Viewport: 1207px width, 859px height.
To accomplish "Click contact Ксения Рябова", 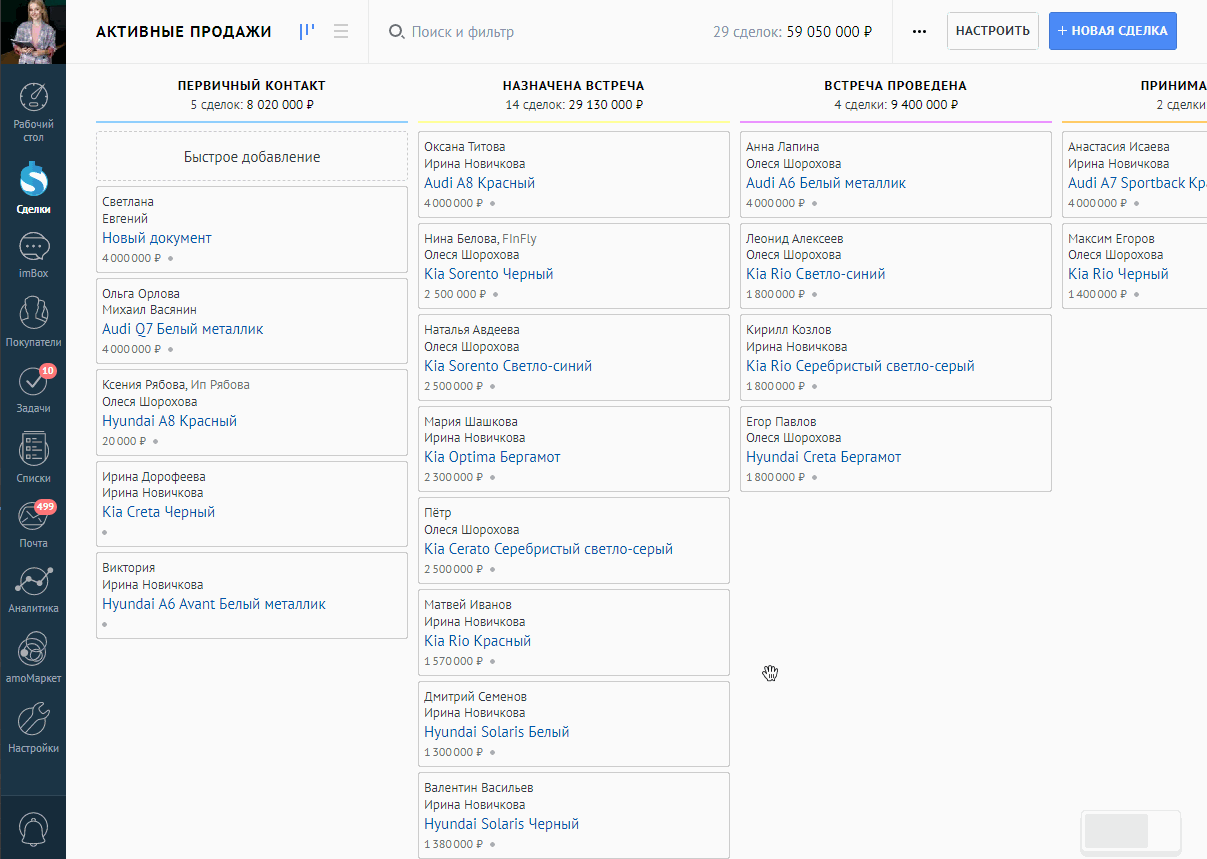I will click(x=143, y=385).
